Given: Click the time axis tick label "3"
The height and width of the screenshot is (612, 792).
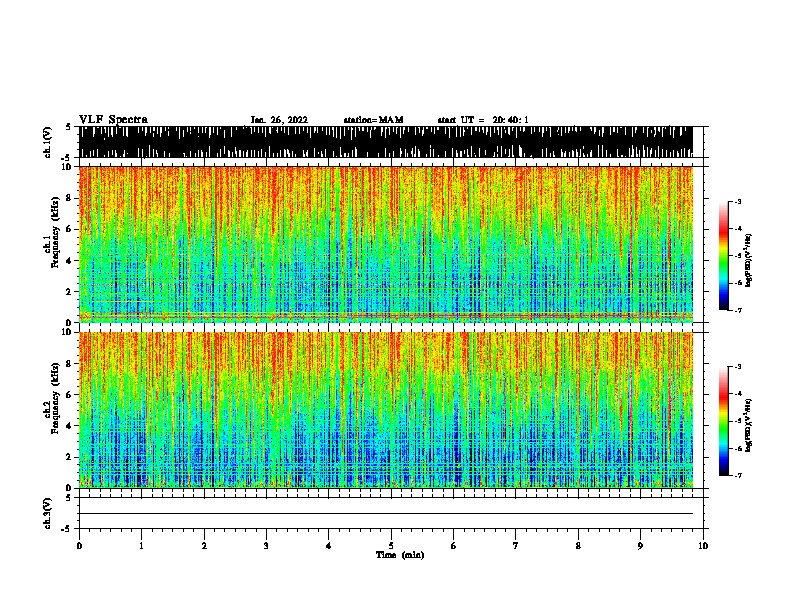Looking at the screenshot, I should click(x=266, y=546).
